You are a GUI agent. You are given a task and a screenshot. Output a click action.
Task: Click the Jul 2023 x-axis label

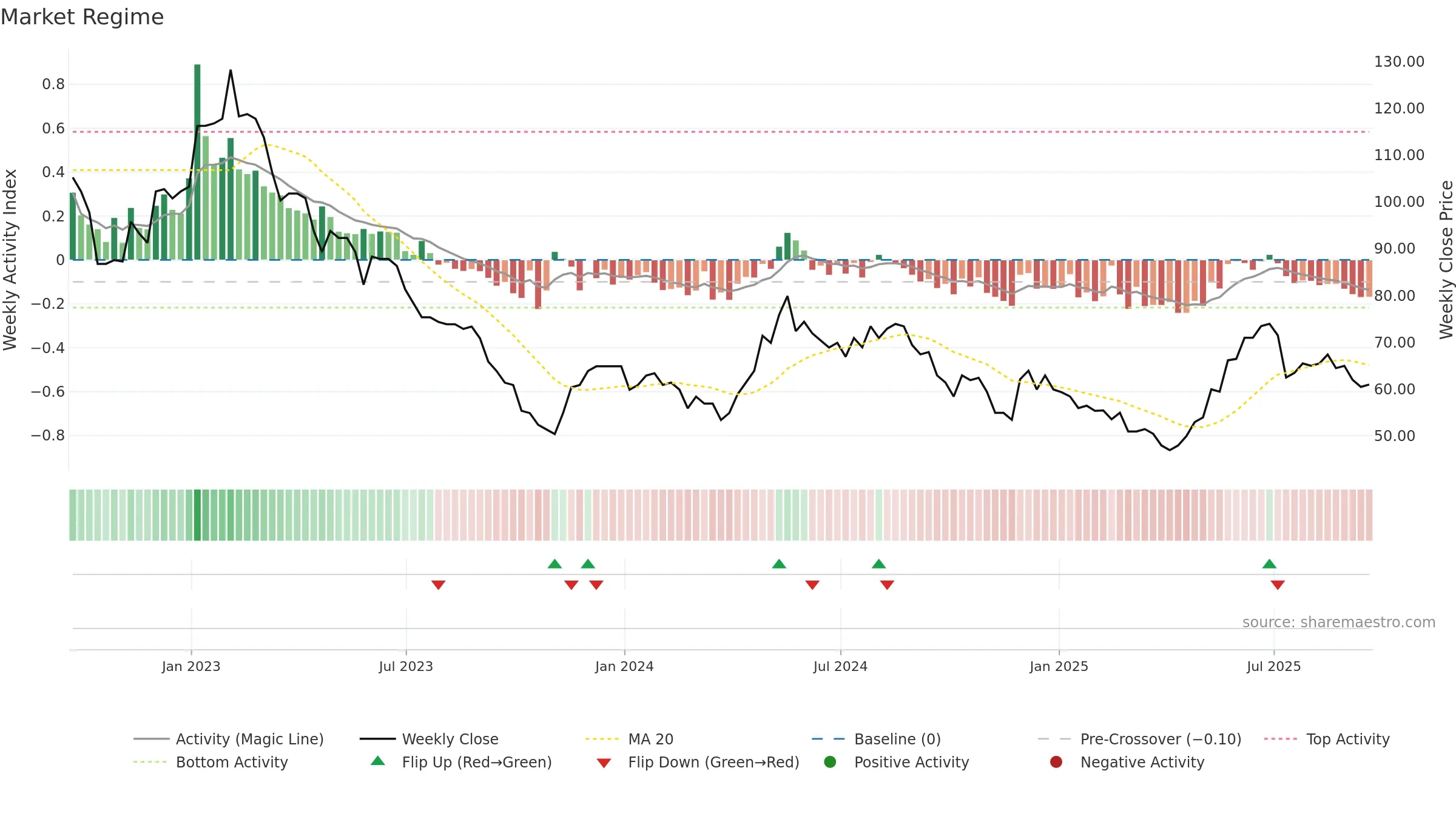pyautogui.click(x=406, y=667)
